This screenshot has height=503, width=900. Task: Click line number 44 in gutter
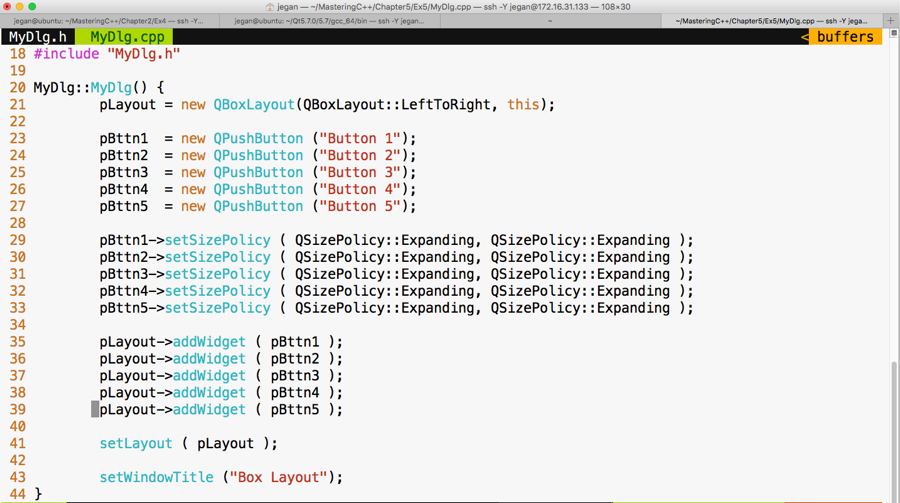coord(18,494)
